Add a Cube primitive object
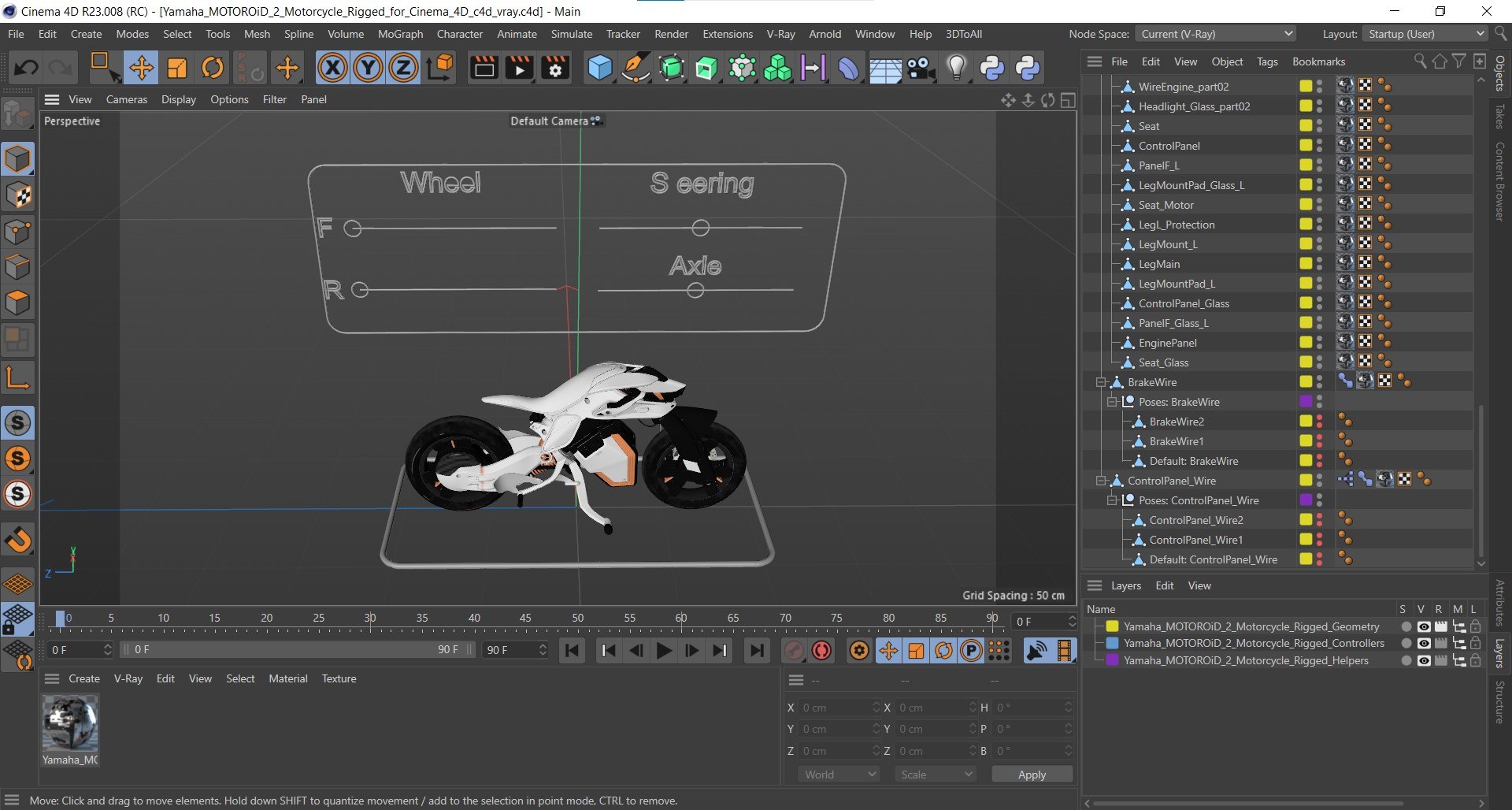 600,68
